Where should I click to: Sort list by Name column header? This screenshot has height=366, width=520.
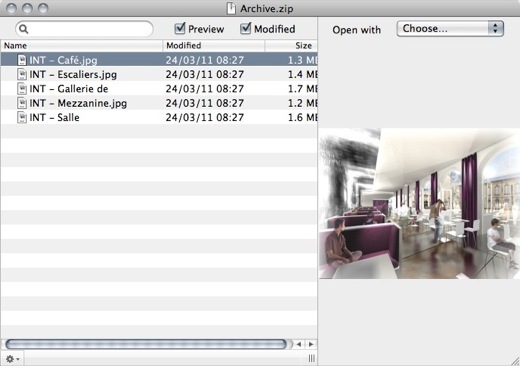(x=82, y=46)
